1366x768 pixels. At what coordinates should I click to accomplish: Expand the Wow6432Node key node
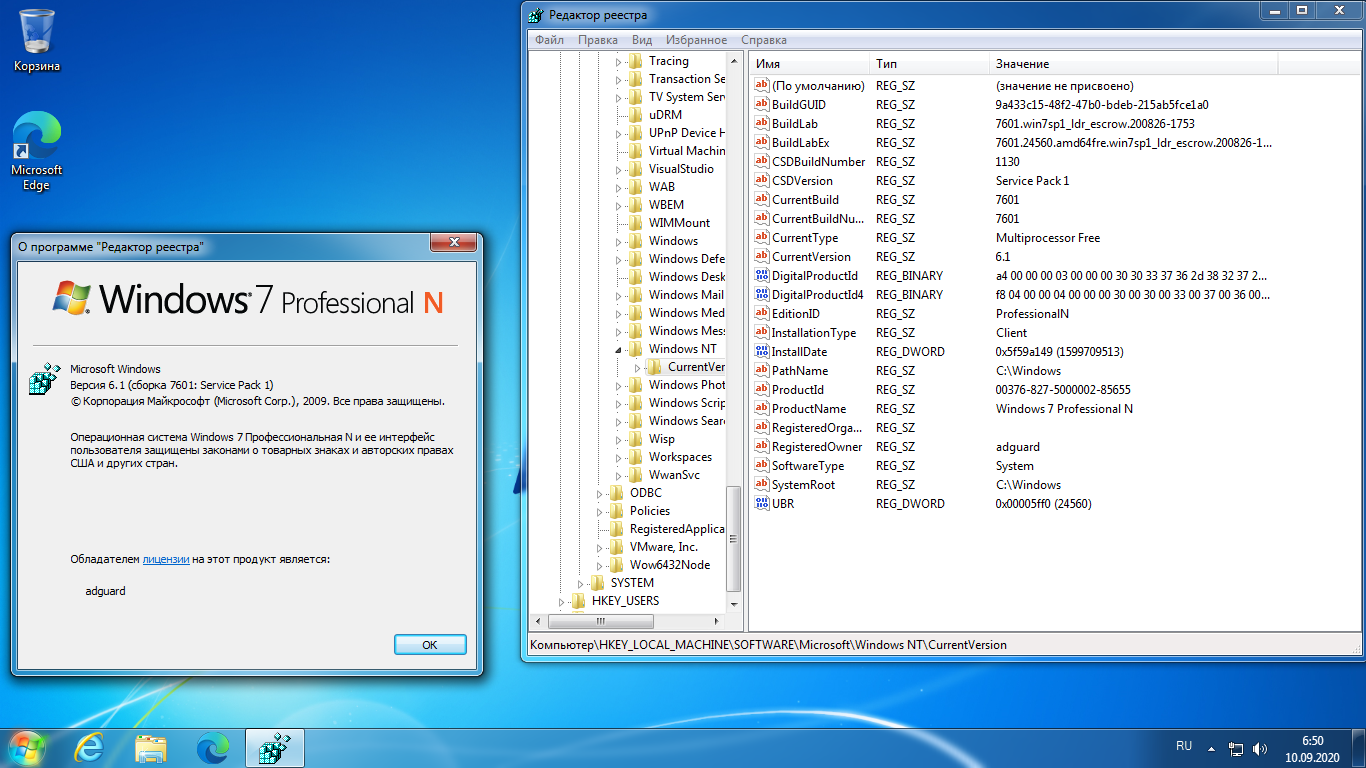click(x=599, y=565)
